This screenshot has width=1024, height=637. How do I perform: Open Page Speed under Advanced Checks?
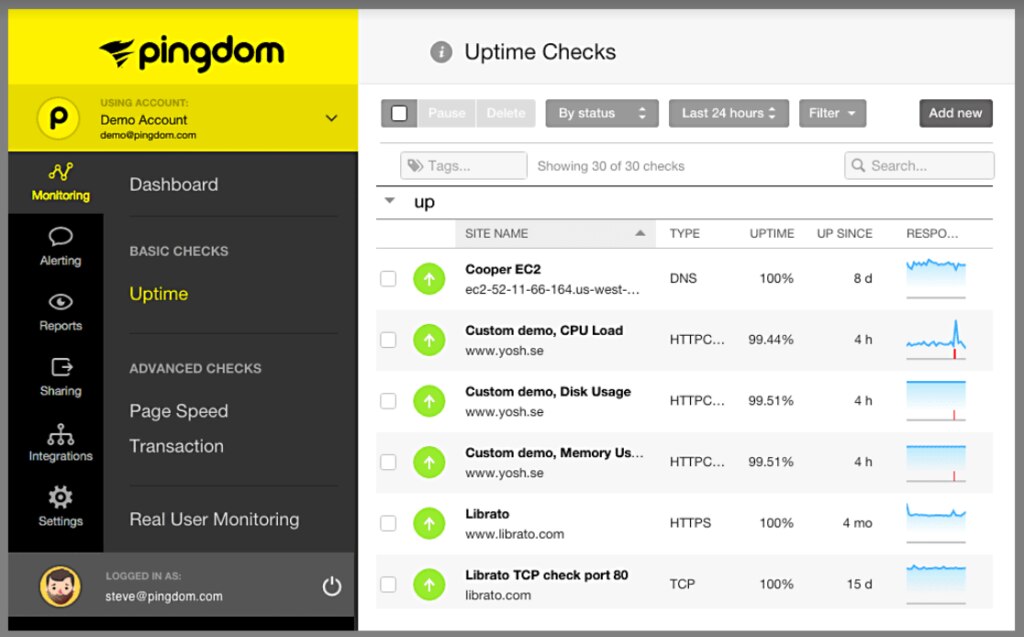click(x=179, y=411)
